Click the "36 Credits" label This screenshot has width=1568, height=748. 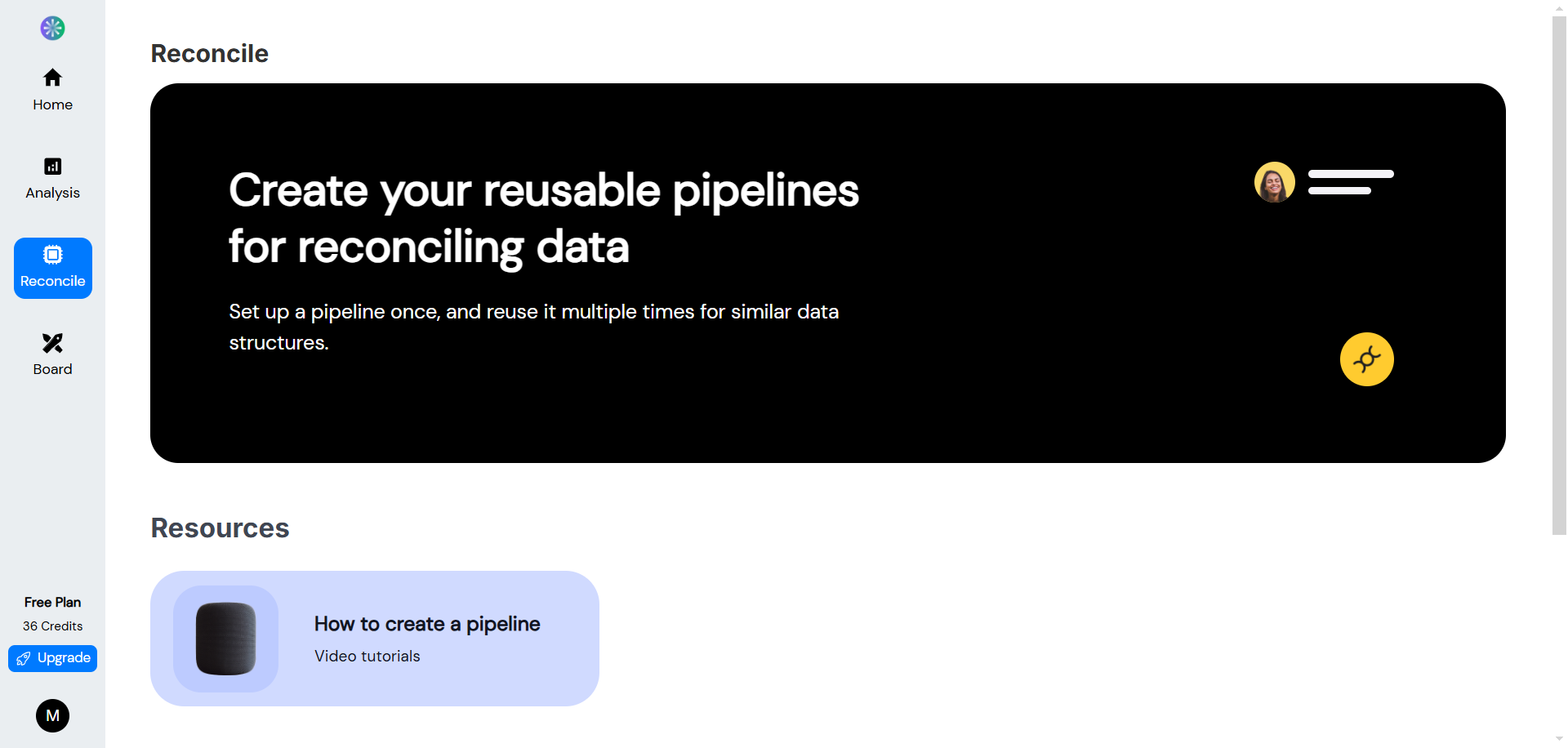point(52,626)
